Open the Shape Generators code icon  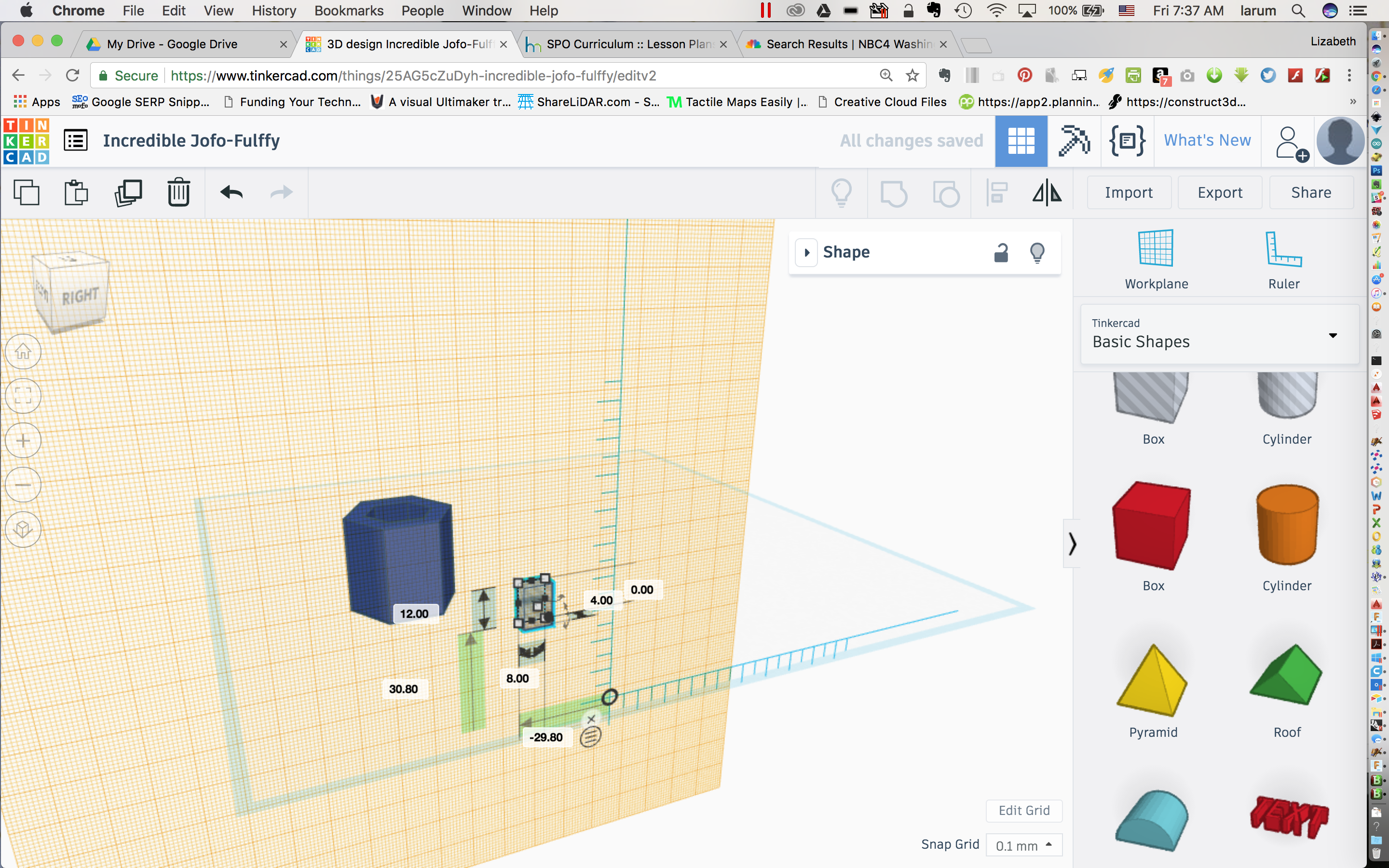coord(1127,141)
